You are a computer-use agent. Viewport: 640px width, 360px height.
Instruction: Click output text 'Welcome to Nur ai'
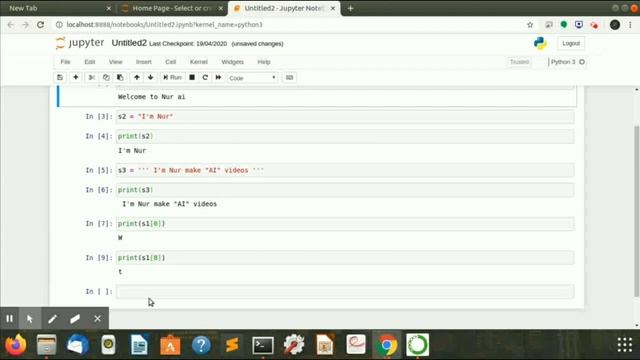(x=151, y=97)
